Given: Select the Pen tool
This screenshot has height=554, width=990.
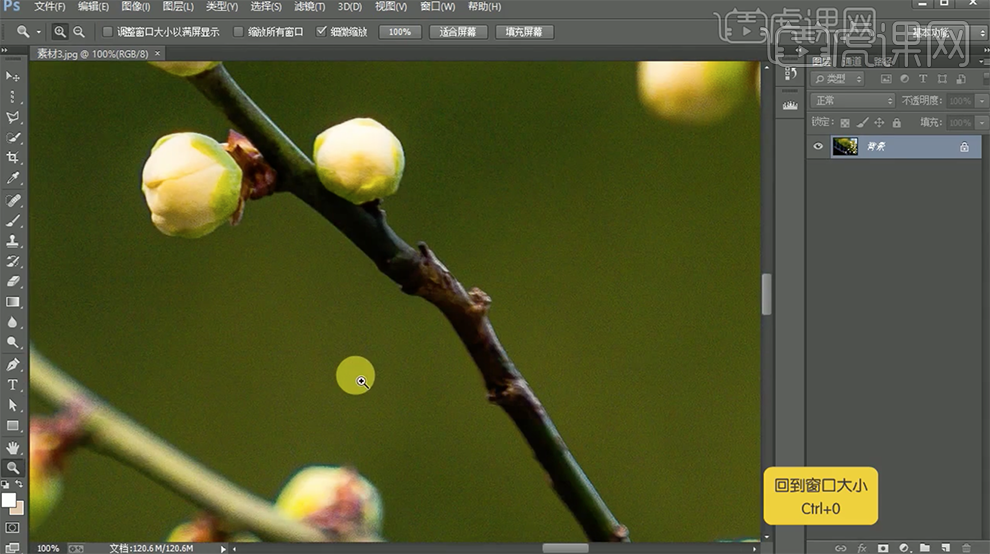Looking at the screenshot, I should coord(12,364).
